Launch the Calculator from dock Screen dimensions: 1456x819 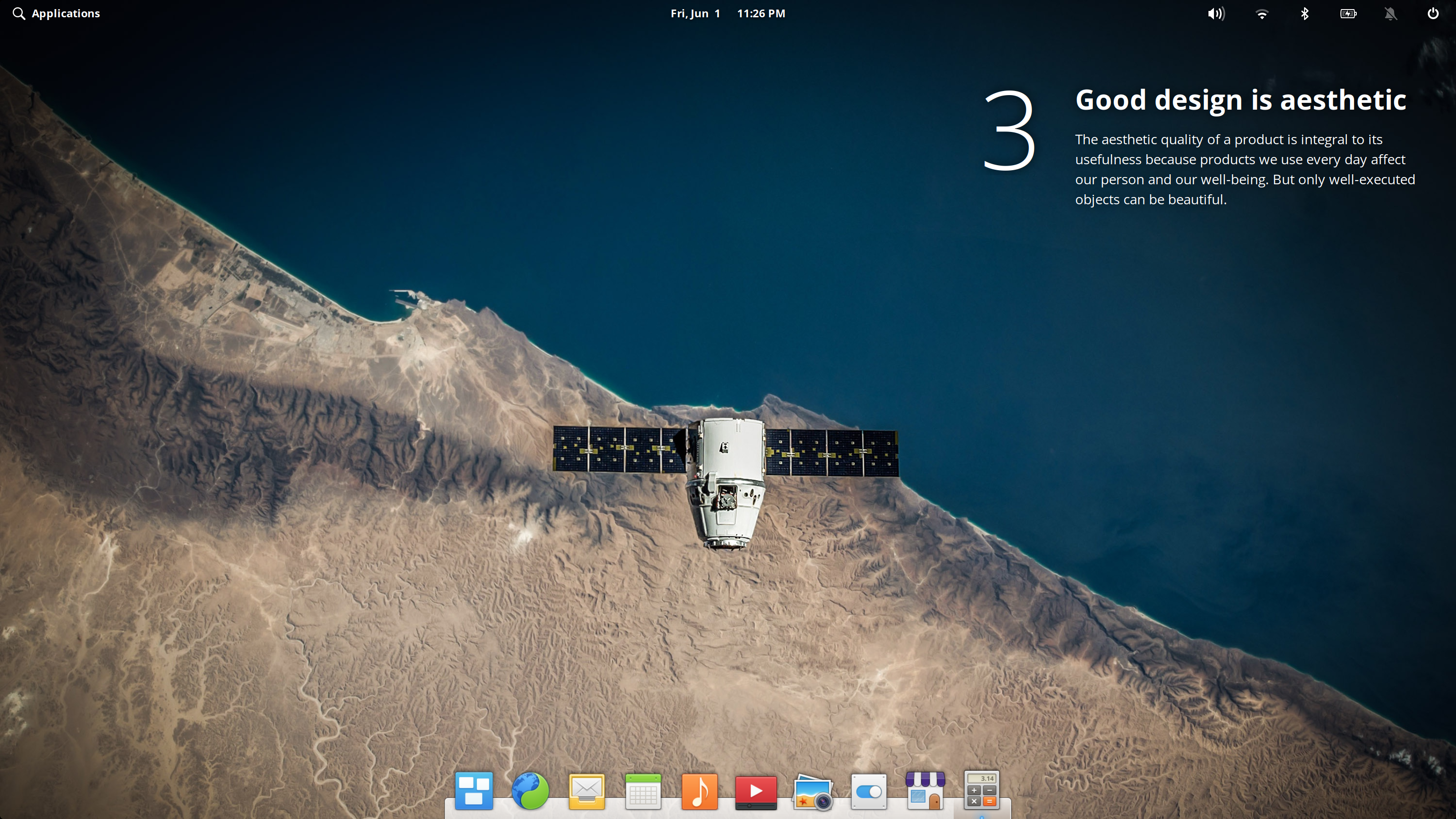pos(982,790)
